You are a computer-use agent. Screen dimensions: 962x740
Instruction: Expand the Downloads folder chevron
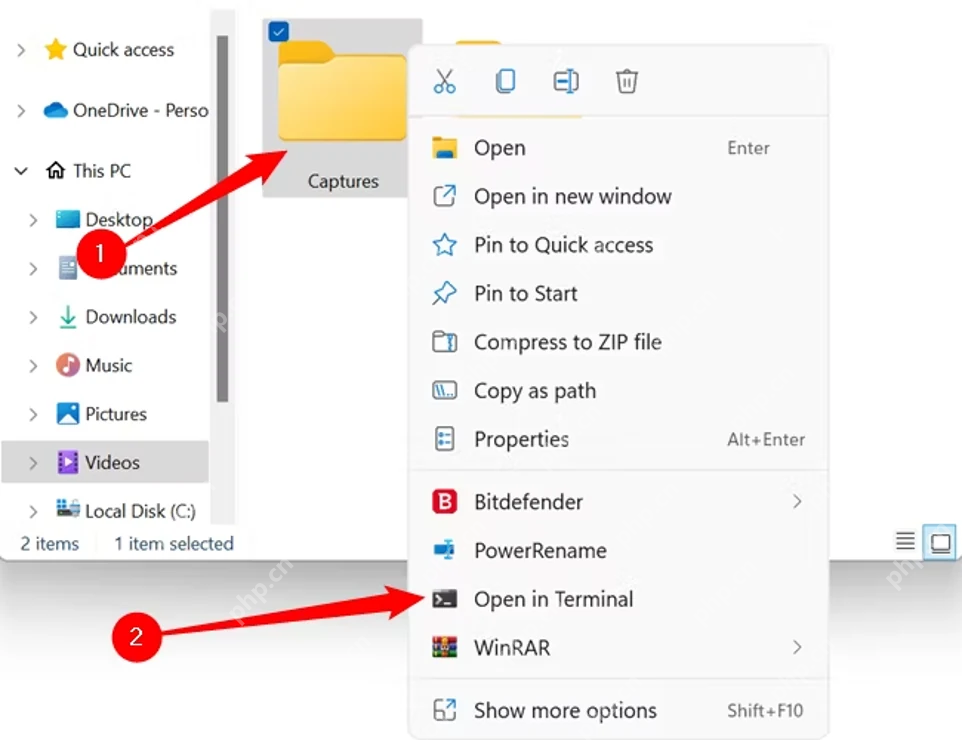(33, 317)
